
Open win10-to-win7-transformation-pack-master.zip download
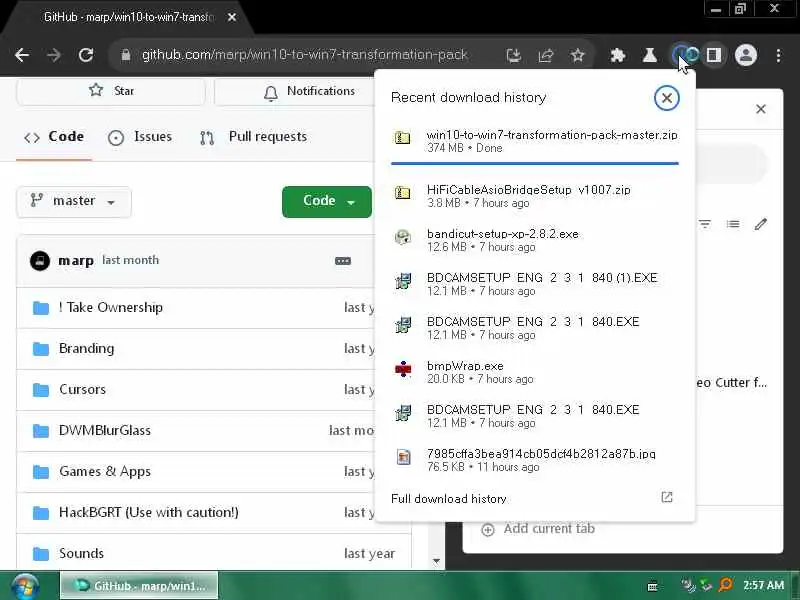click(535, 141)
